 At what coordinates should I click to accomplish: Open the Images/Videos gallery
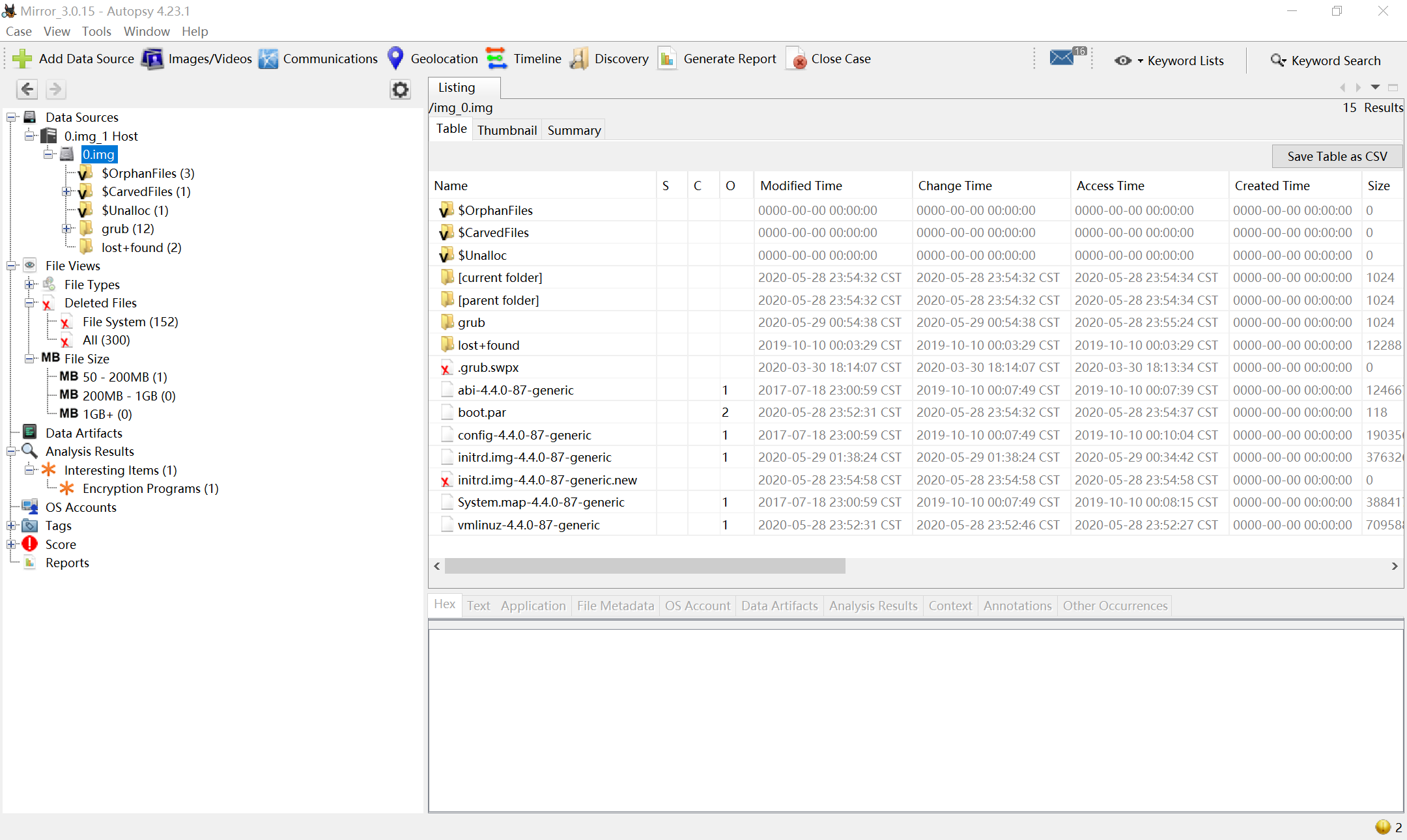coord(197,59)
